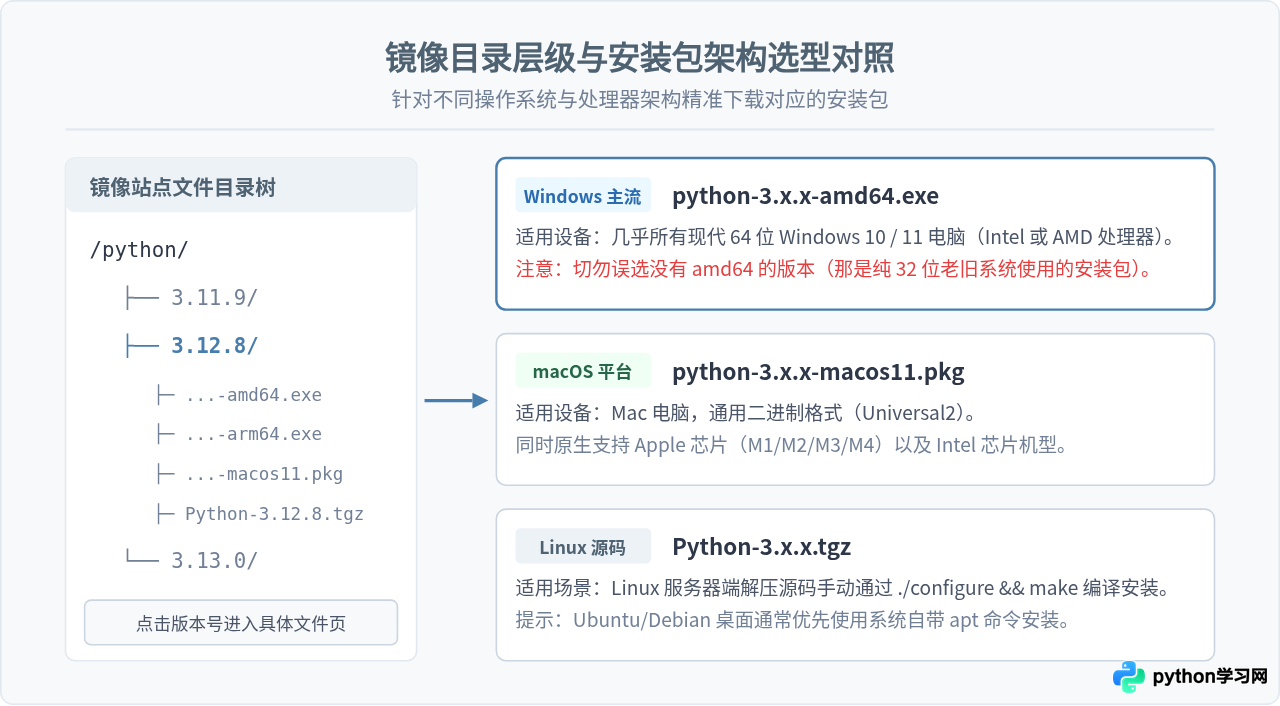Select the ...-arm64.exe file entry

point(254,434)
